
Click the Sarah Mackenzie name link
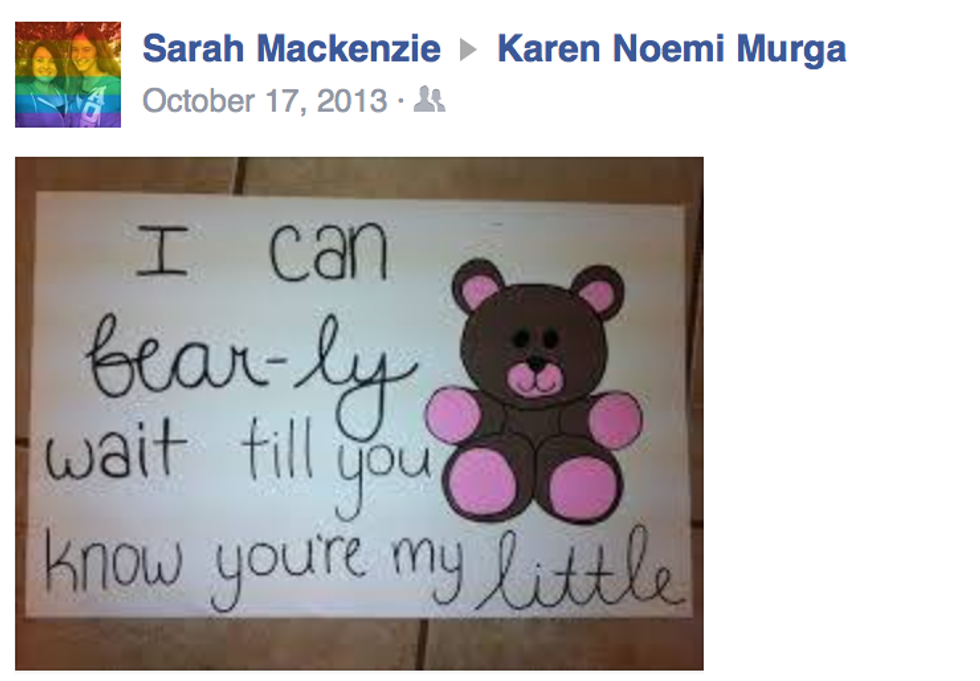point(291,49)
